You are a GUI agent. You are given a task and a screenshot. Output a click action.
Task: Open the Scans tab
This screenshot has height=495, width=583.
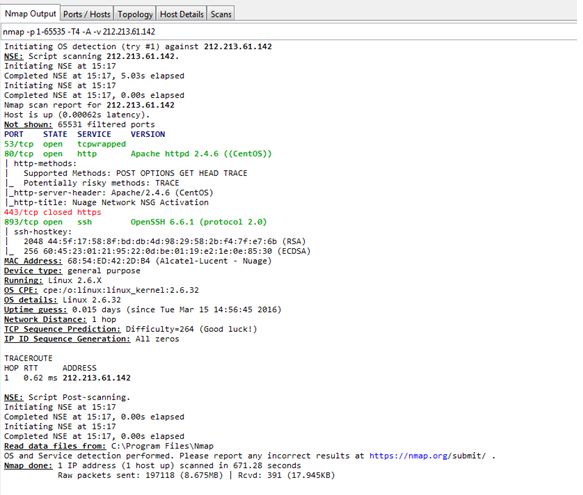pos(221,14)
